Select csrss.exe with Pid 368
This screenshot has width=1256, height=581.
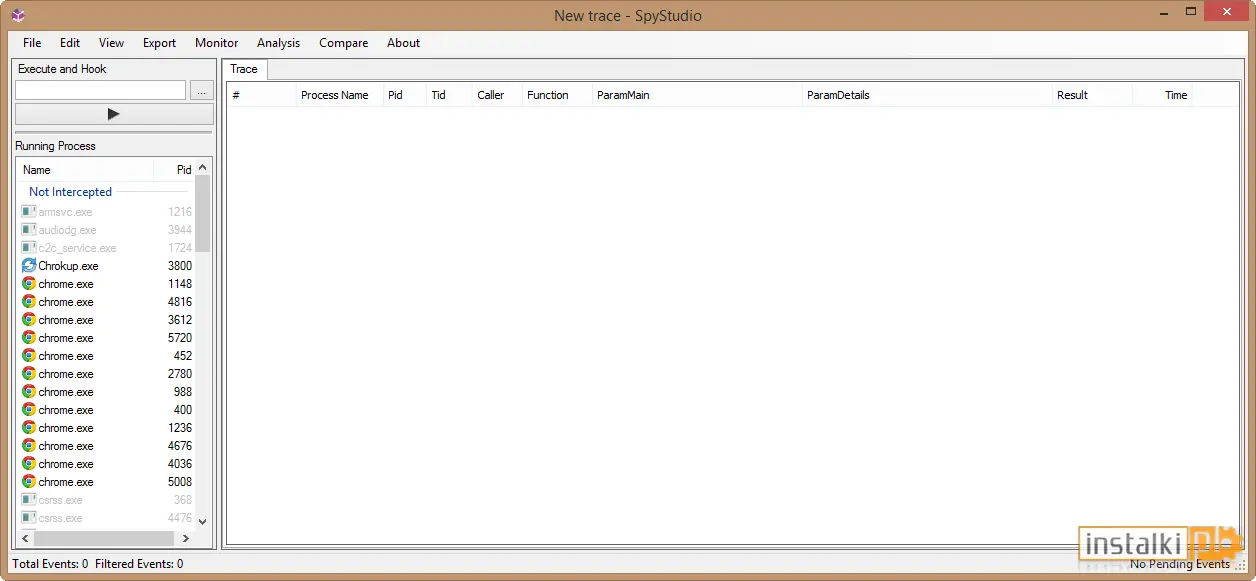[x=106, y=500]
